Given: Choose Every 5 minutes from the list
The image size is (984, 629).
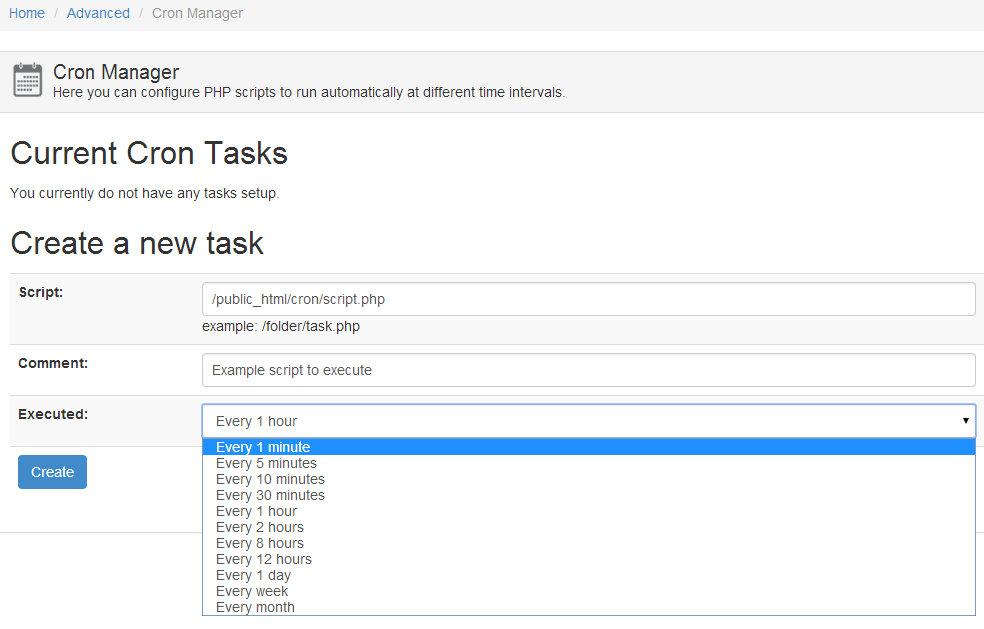Looking at the screenshot, I should [x=266, y=463].
